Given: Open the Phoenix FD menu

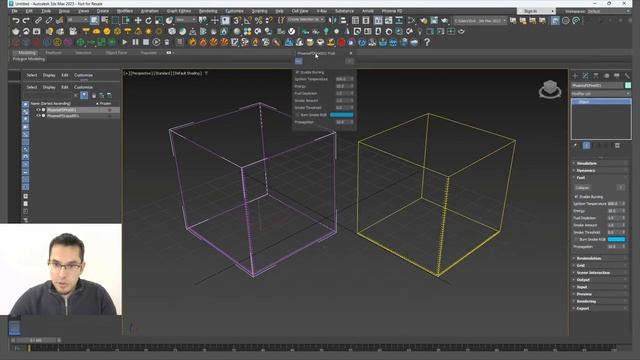Looking at the screenshot, I should (392, 11).
